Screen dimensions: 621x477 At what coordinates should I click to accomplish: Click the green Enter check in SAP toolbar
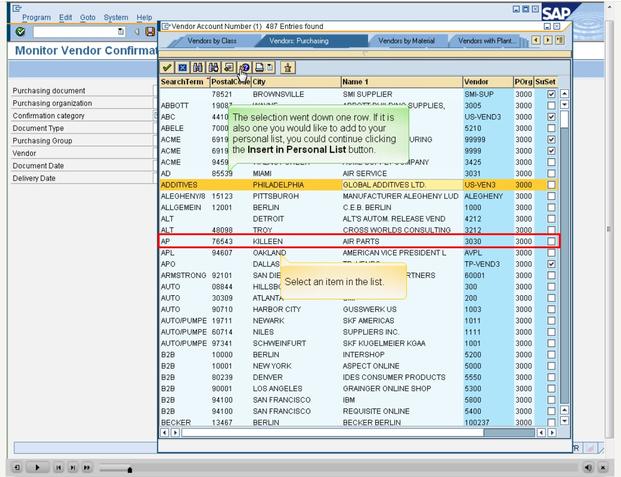click(x=20, y=32)
